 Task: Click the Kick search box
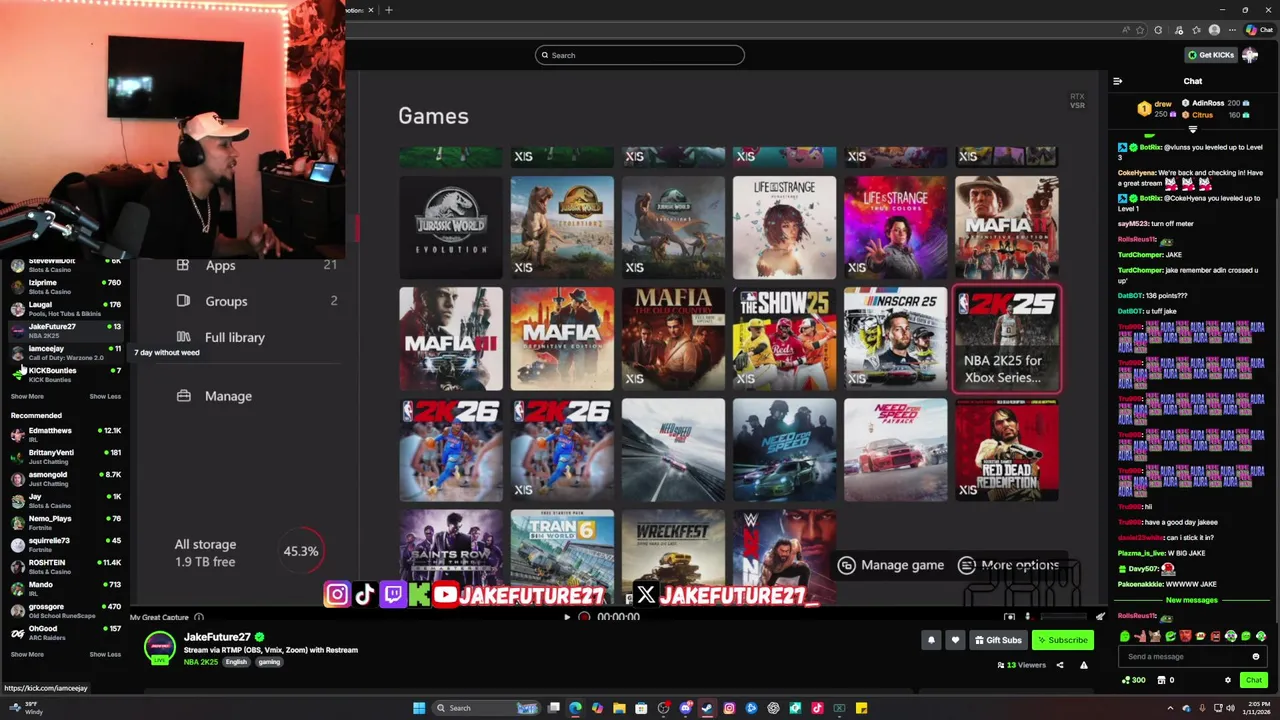pos(640,55)
